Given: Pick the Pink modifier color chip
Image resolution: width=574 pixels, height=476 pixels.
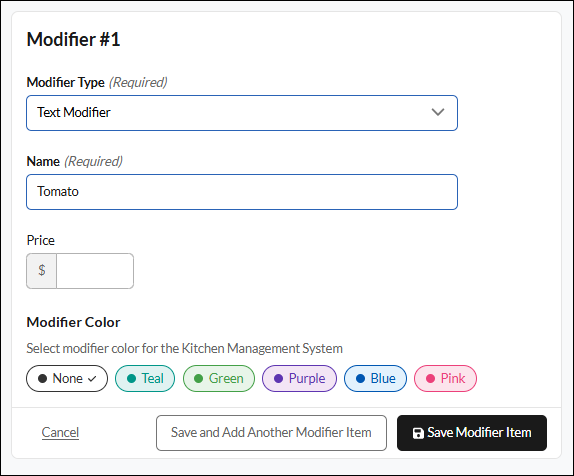Looking at the screenshot, I should click(x=445, y=378).
